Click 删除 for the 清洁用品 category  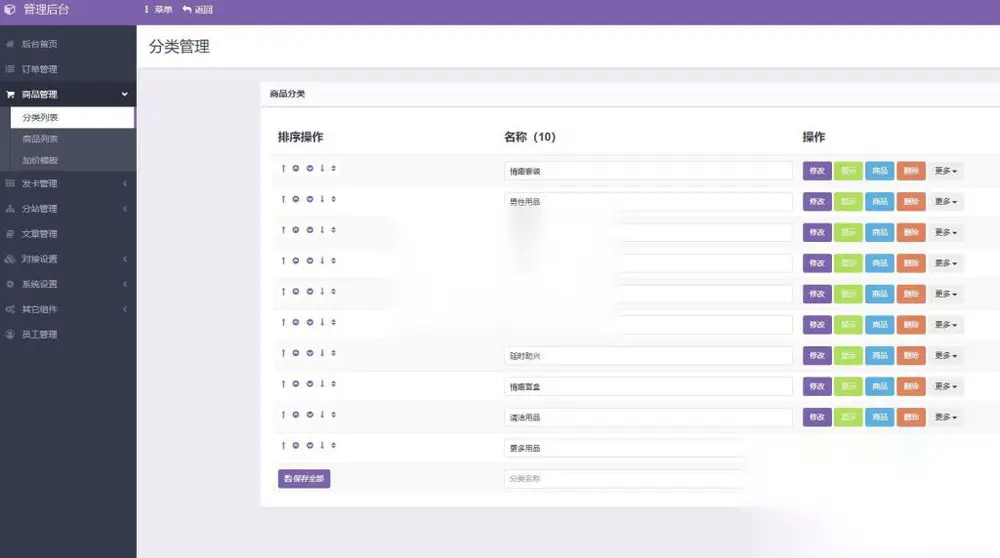pos(911,417)
